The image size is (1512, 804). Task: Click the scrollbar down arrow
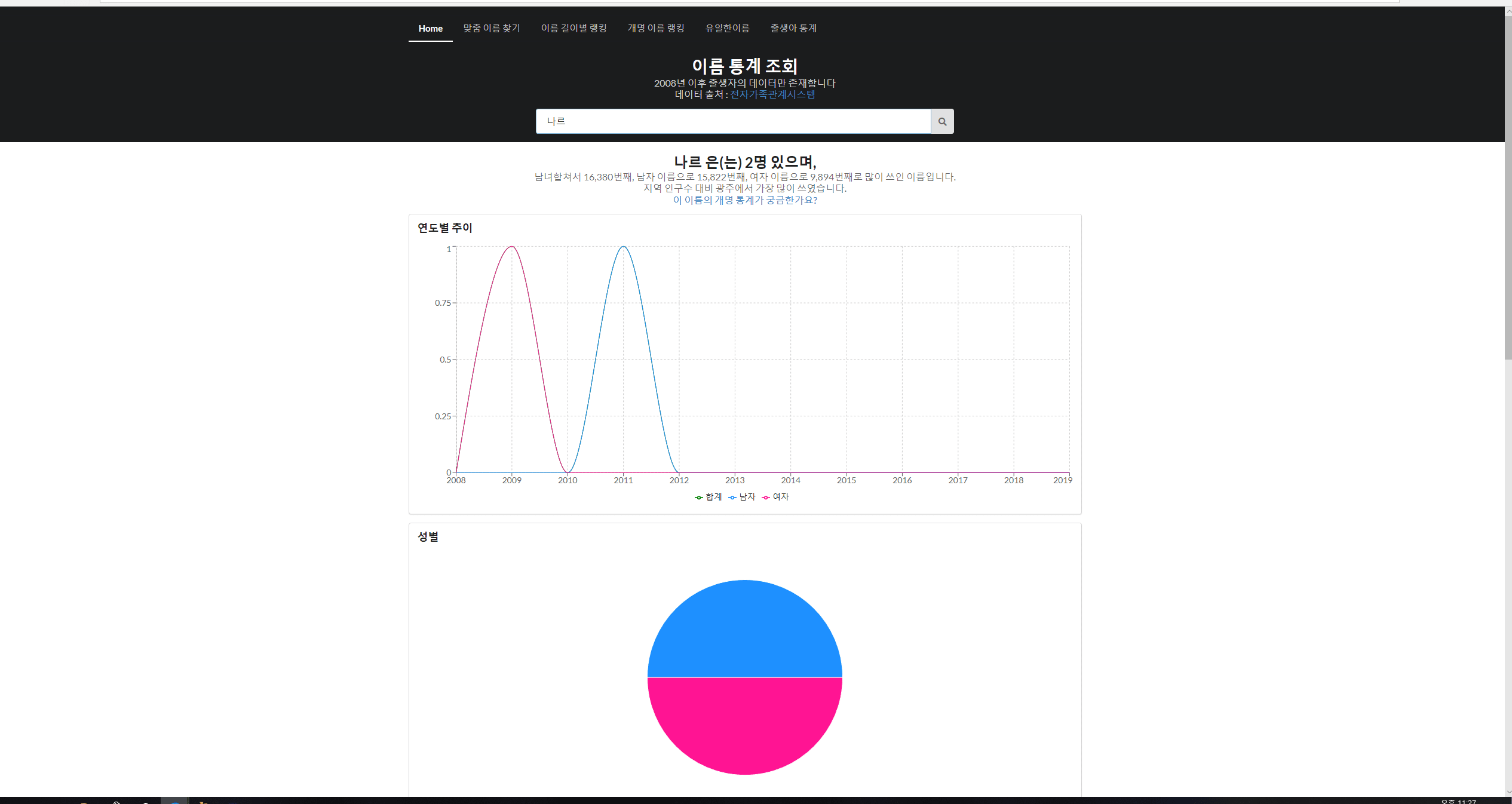click(1508, 792)
